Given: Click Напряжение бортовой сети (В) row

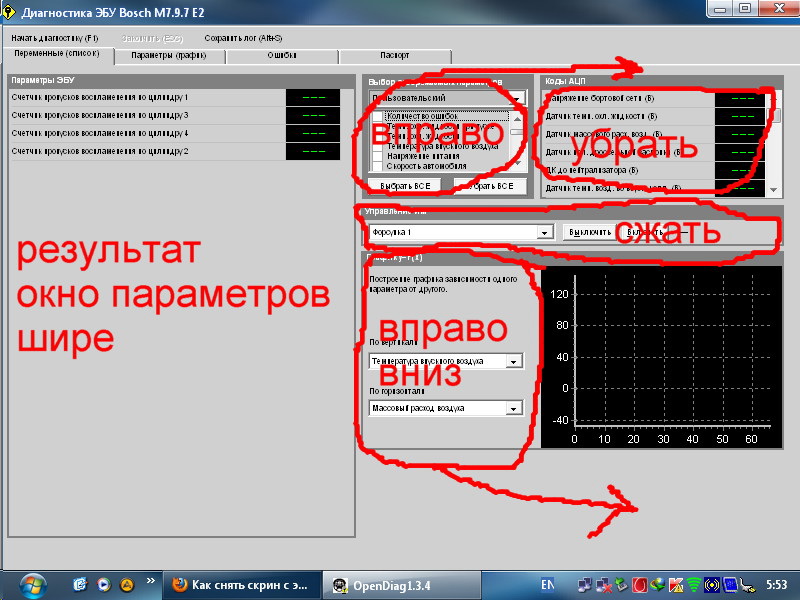Looking at the screenshot, I should [655, 98].
